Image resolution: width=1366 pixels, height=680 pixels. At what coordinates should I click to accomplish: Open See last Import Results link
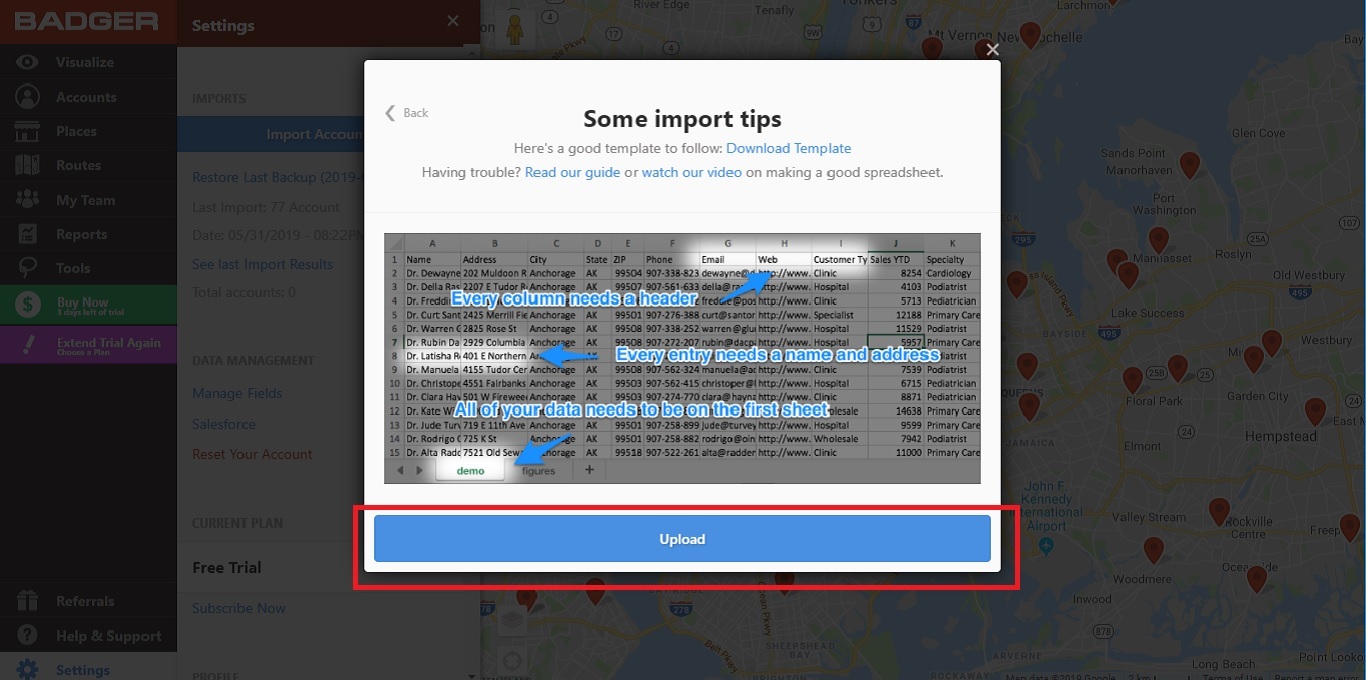pyautogui.click(x=263, y=264)
